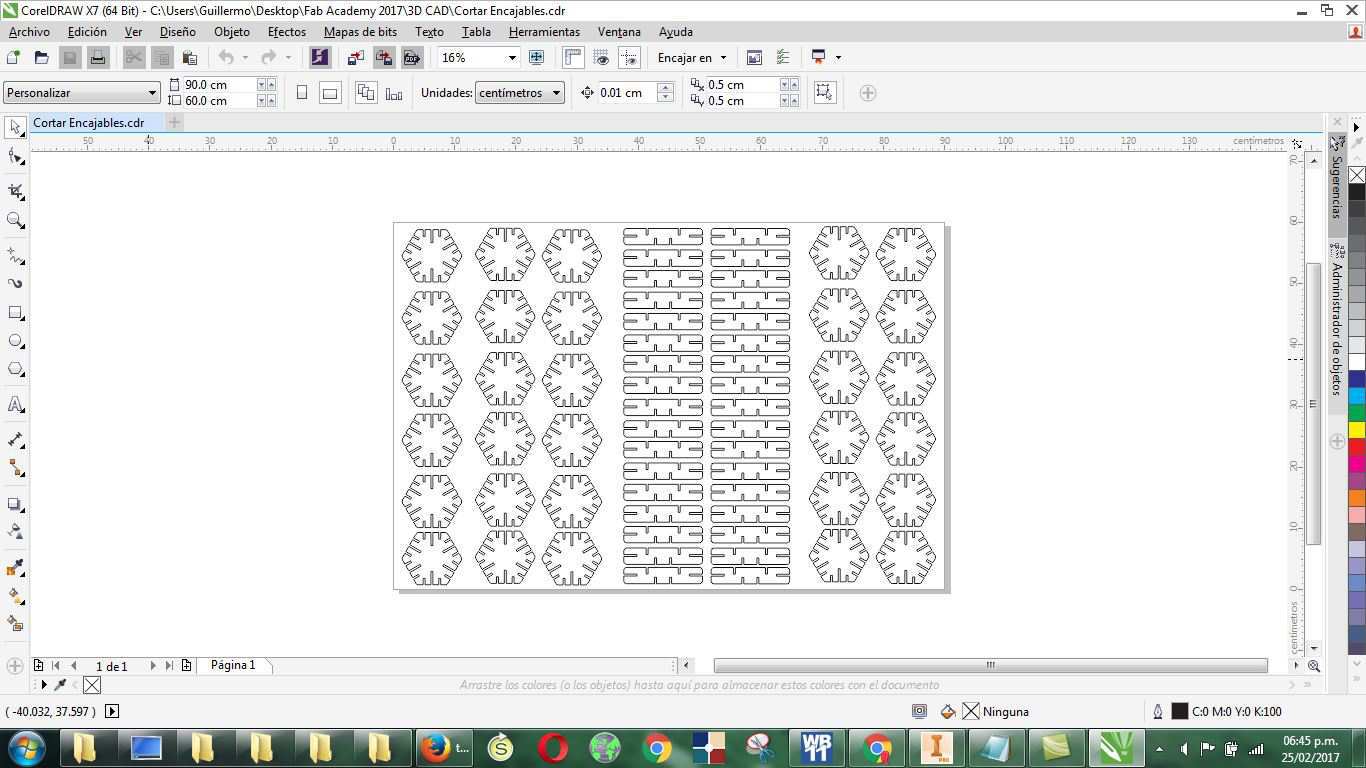Viewport: 1366px width, 768px height.
Task: Expand the cursor coordinates flyout arrow
Action: click(x=112, y=711)
